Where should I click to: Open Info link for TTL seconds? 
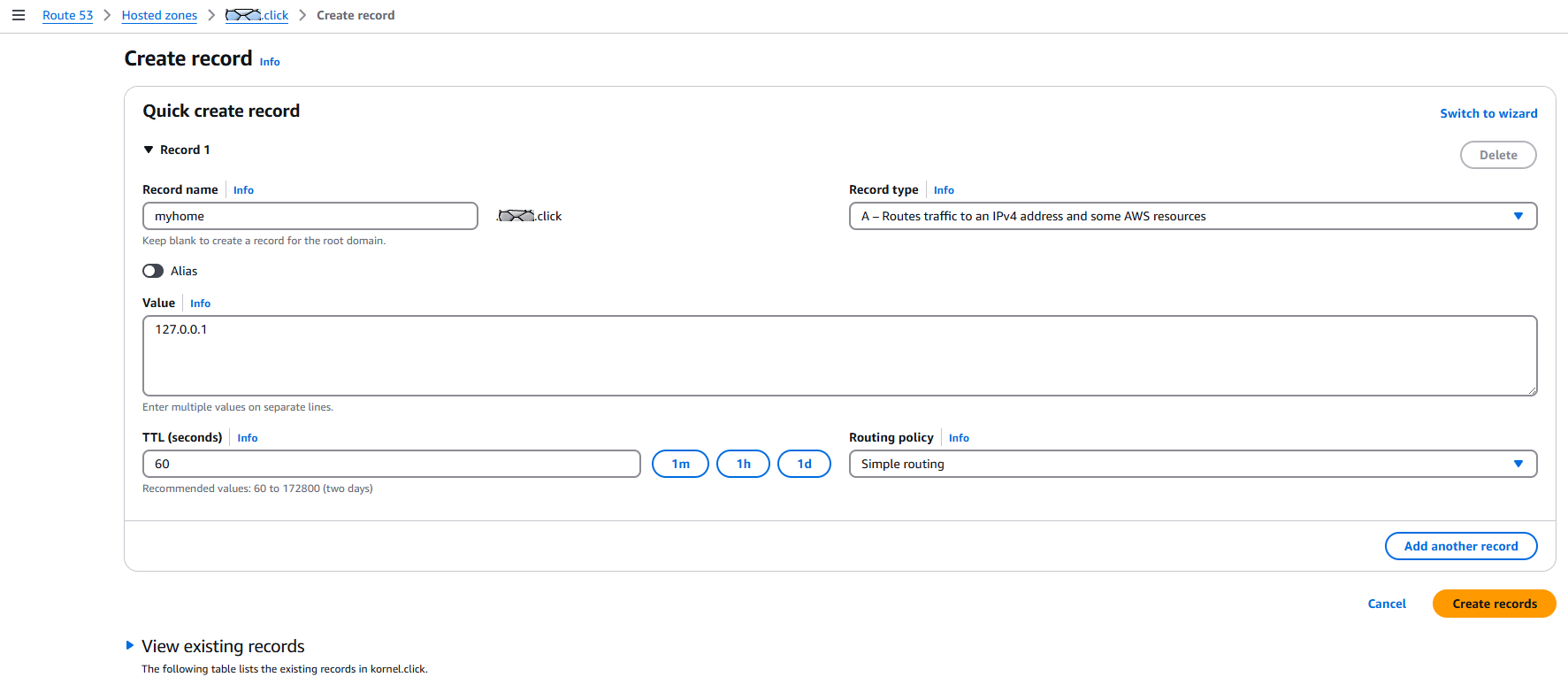pyautogui.click(x=248, y=438)
